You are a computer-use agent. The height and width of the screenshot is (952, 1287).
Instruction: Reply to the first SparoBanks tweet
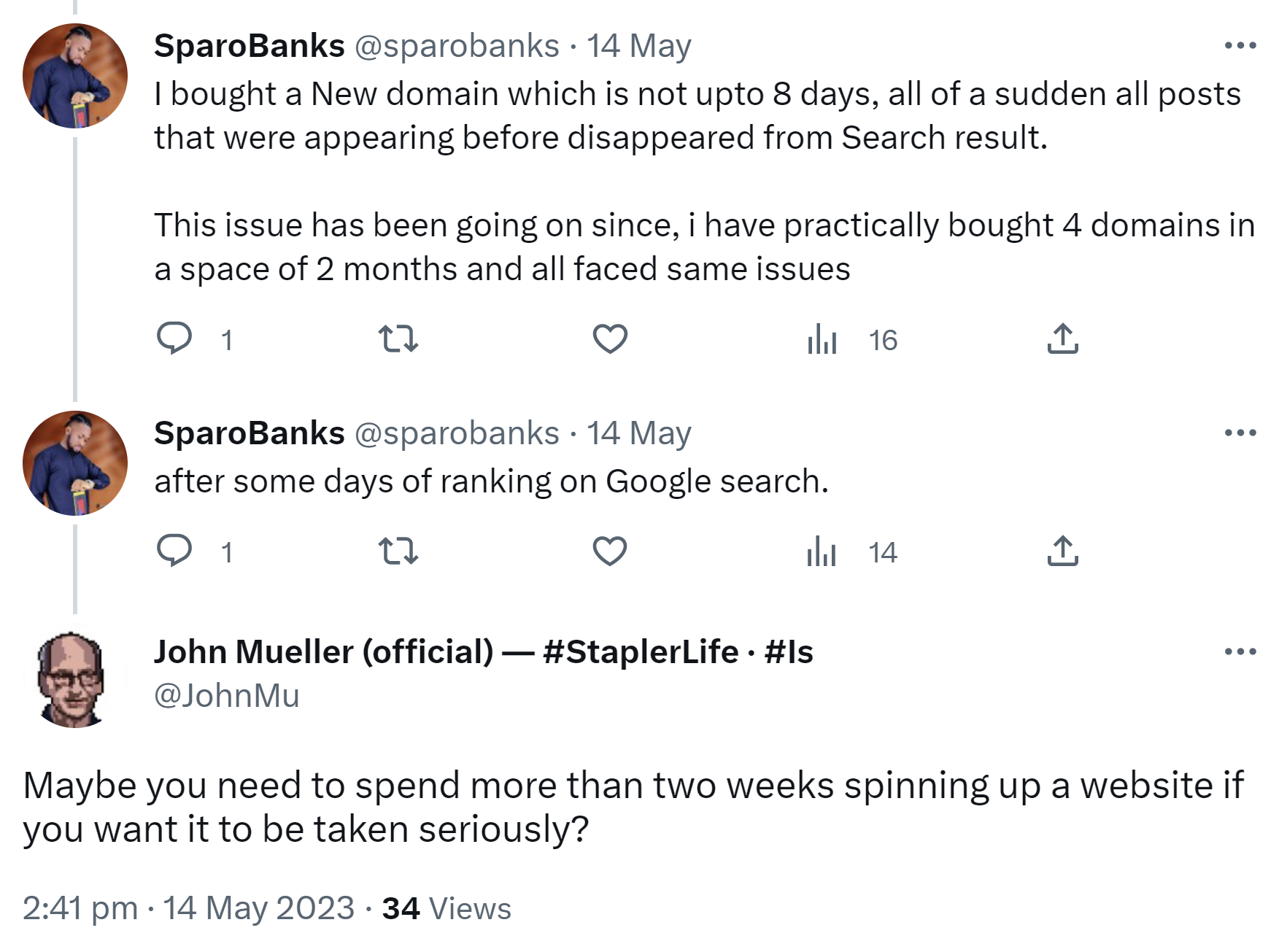(175, 339)
